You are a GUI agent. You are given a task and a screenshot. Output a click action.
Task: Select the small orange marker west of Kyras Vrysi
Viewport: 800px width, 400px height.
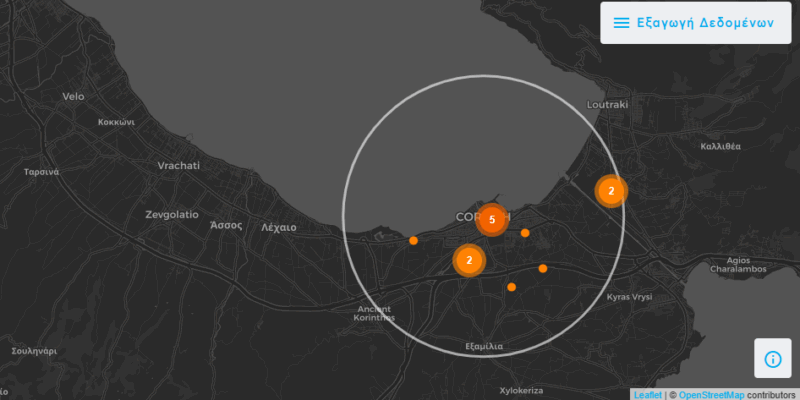(543, 268)
